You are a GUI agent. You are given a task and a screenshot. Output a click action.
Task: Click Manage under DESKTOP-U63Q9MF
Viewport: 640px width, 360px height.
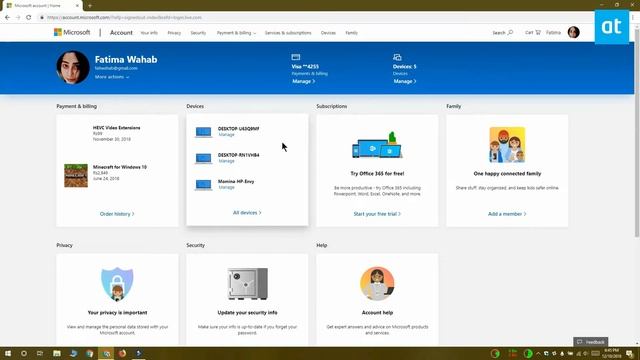pos(227,135)
